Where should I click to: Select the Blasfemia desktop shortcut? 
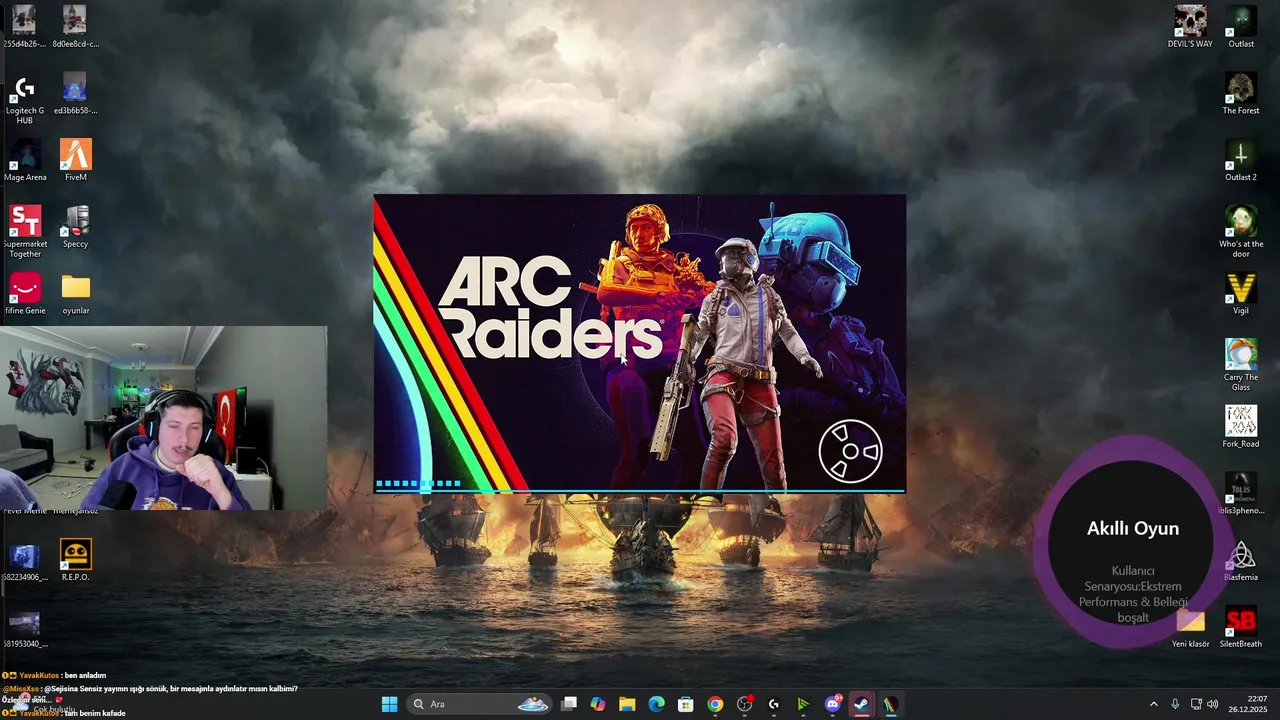1241,561
